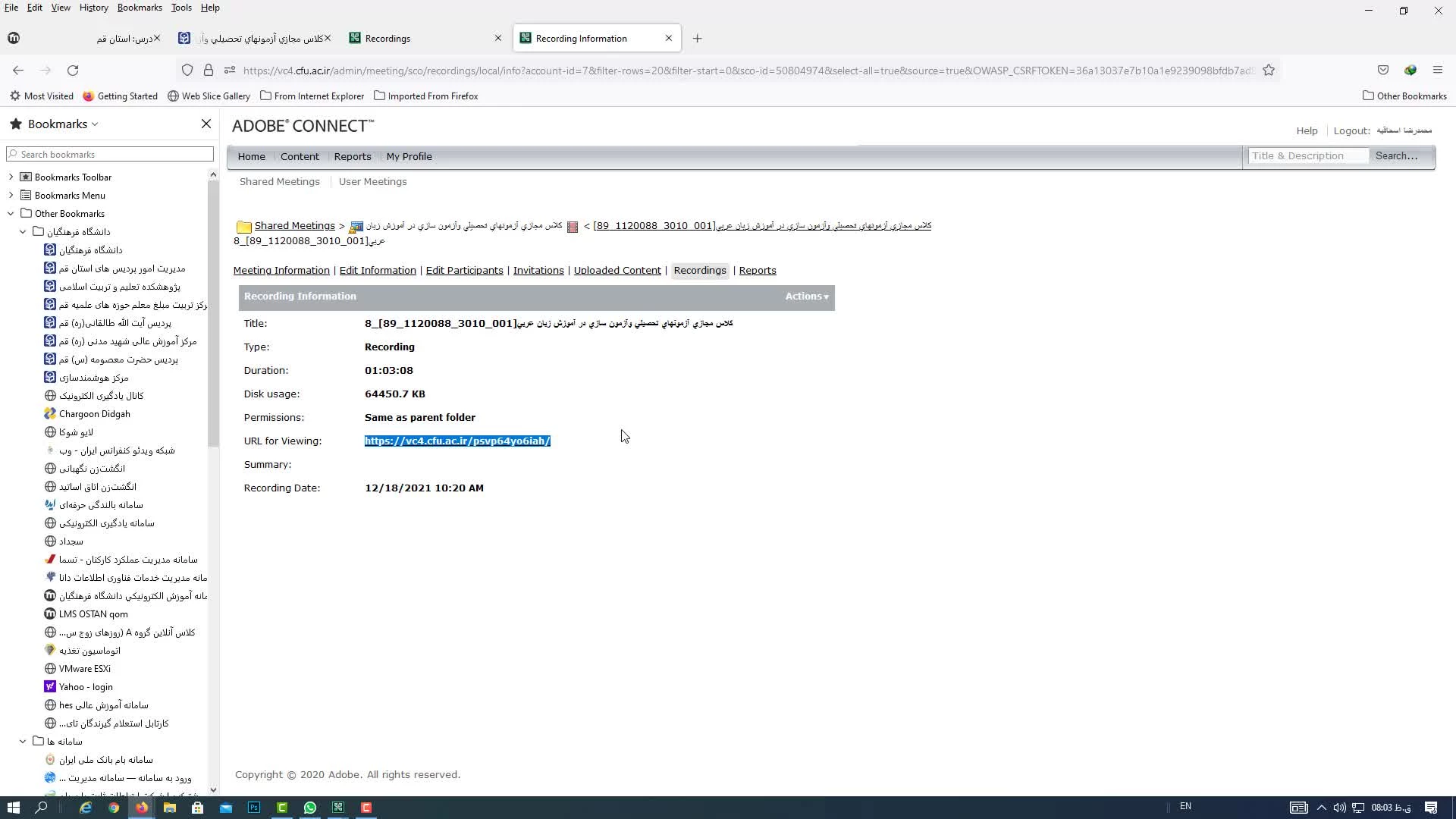Open WhatsApp from the taskbar

tap(310, 808)
